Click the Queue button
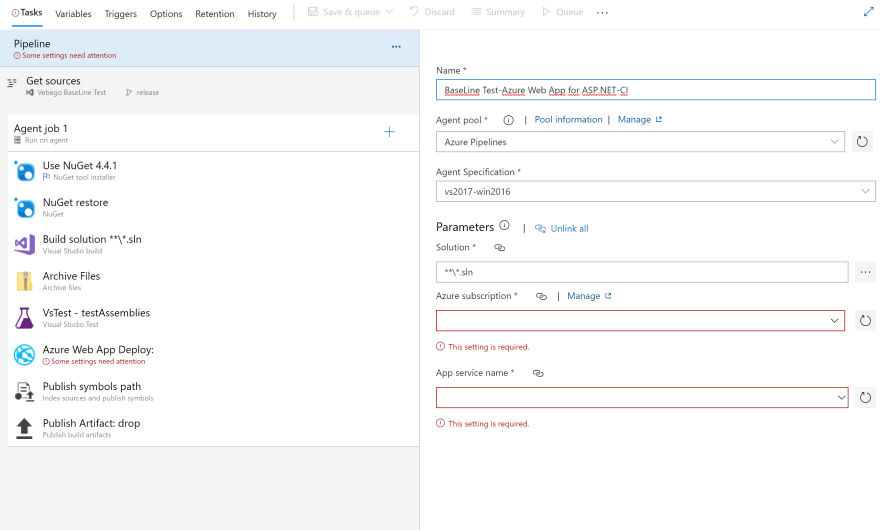The height and width of the screenshot is (530, 880). [x=562, y=12]
